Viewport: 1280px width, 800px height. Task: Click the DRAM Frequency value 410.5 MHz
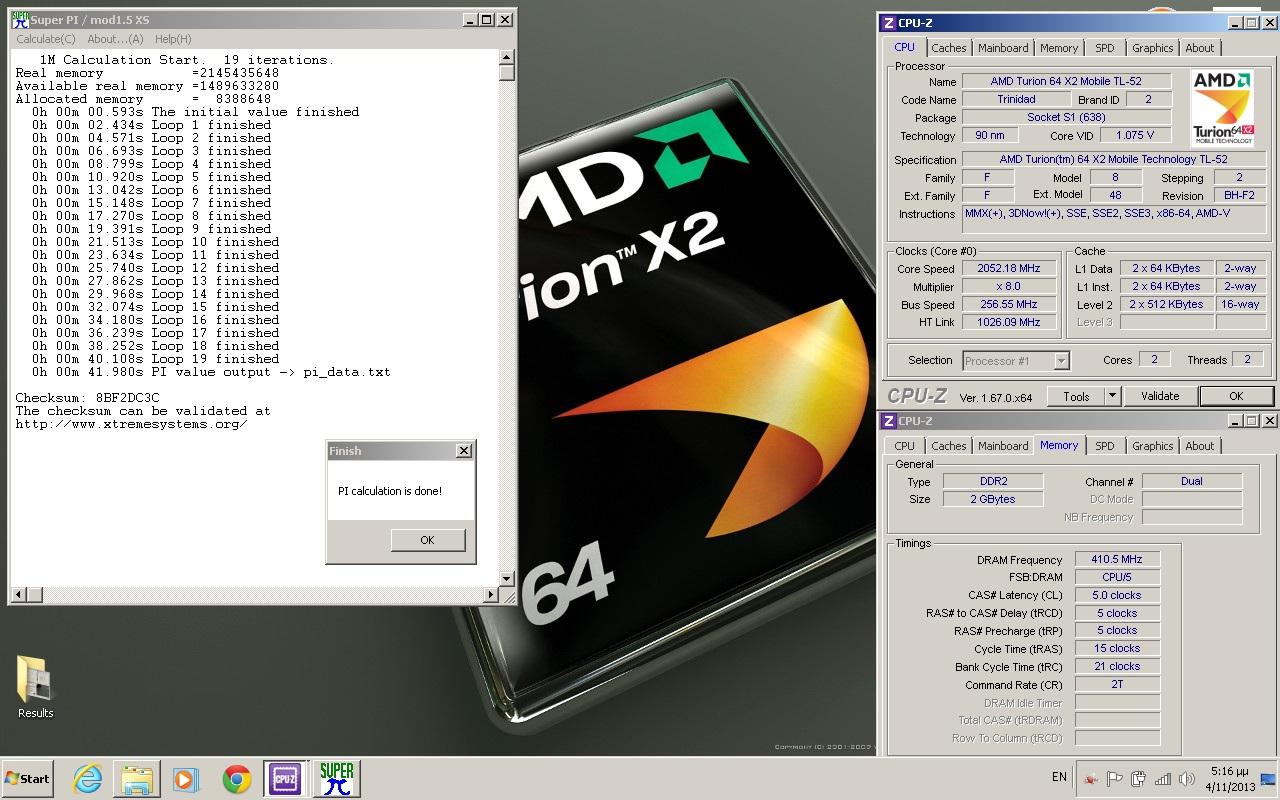click(x=1117, y=560)
